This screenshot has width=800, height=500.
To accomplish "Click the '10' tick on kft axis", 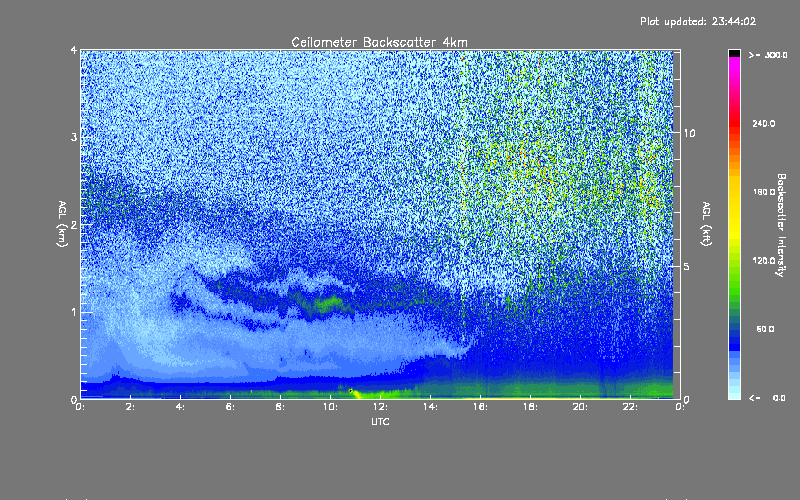I will click(689, 133).
